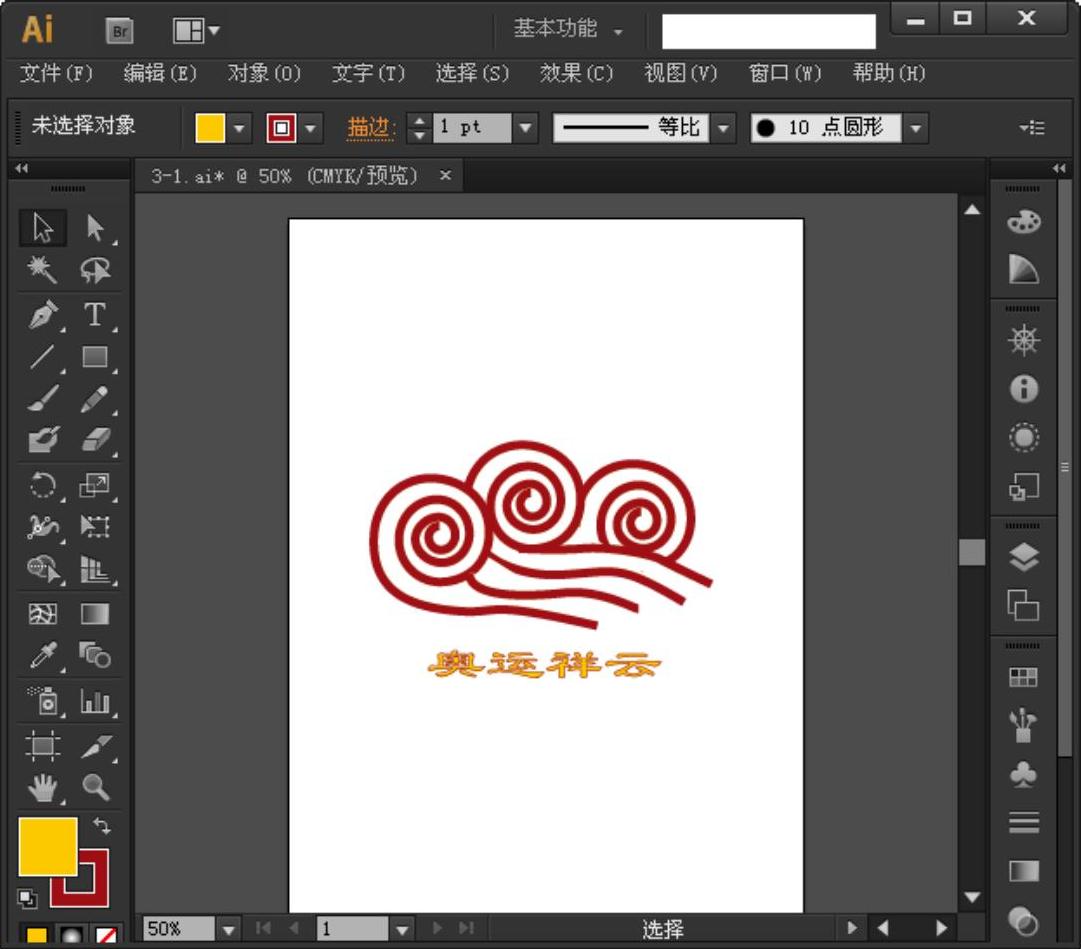
Task: Select the Artboard tool
Action: [43, 746]
